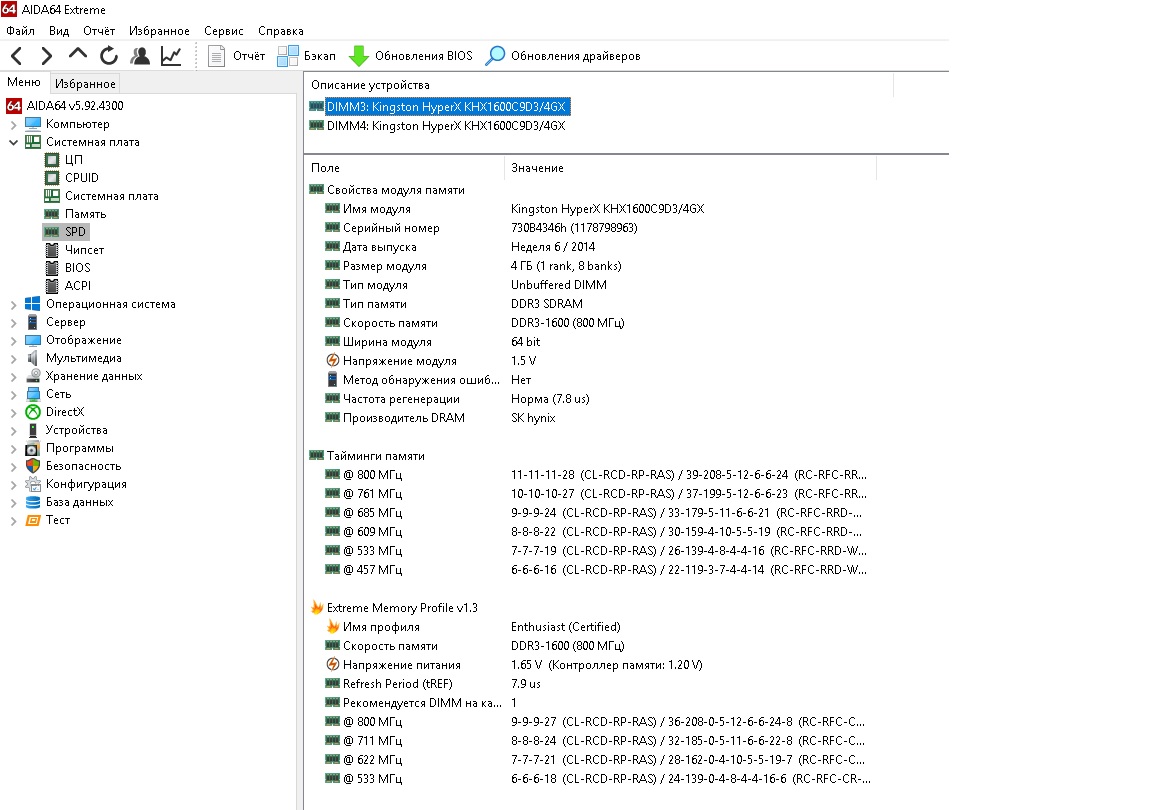Expand the Программы tree node

click(13, 448)
